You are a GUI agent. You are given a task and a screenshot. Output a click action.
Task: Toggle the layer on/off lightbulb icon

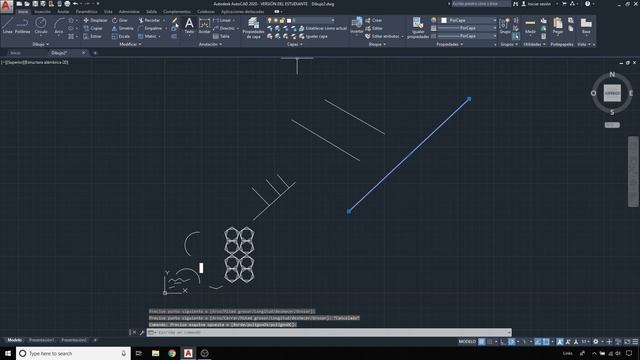click(269, 20)
